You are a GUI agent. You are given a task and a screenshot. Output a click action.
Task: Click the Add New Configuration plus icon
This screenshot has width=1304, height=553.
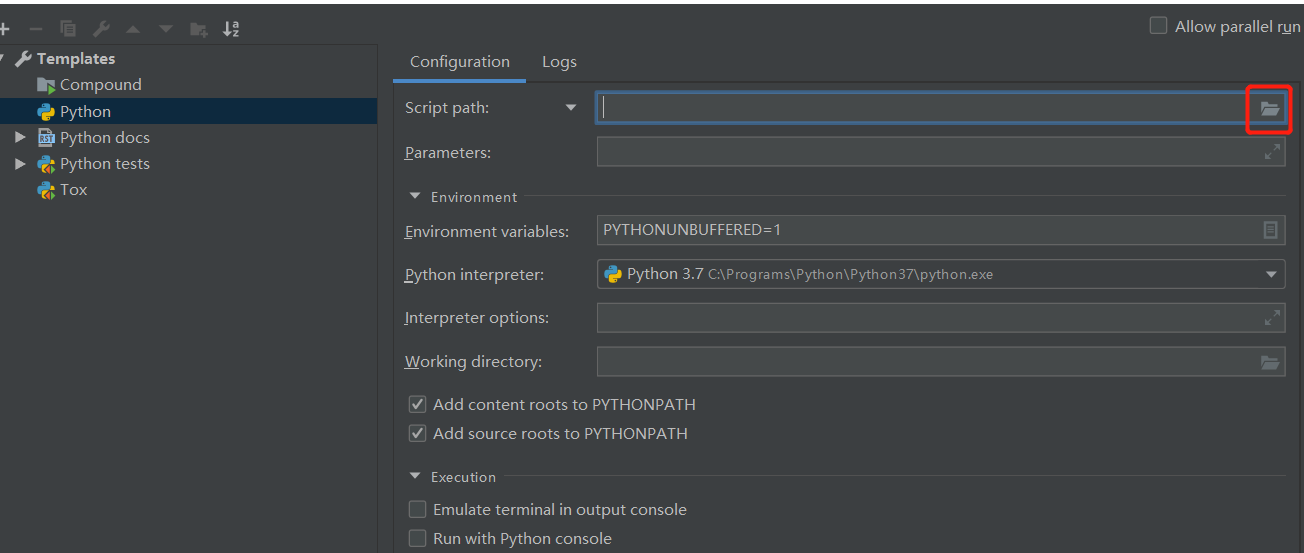[x=4, y=29]
